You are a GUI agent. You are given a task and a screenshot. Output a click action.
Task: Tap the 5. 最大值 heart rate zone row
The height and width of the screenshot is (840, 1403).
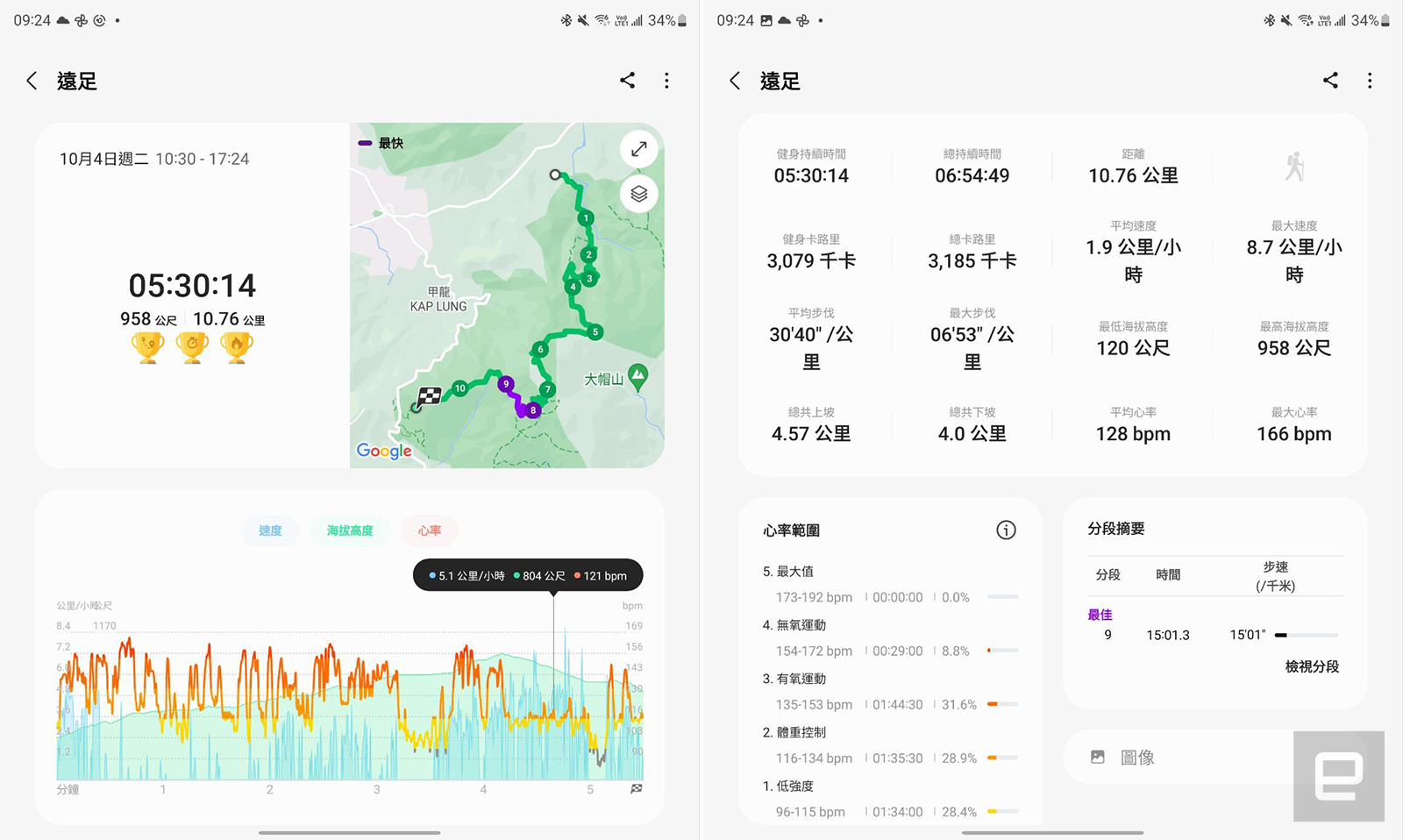(890, 585)
